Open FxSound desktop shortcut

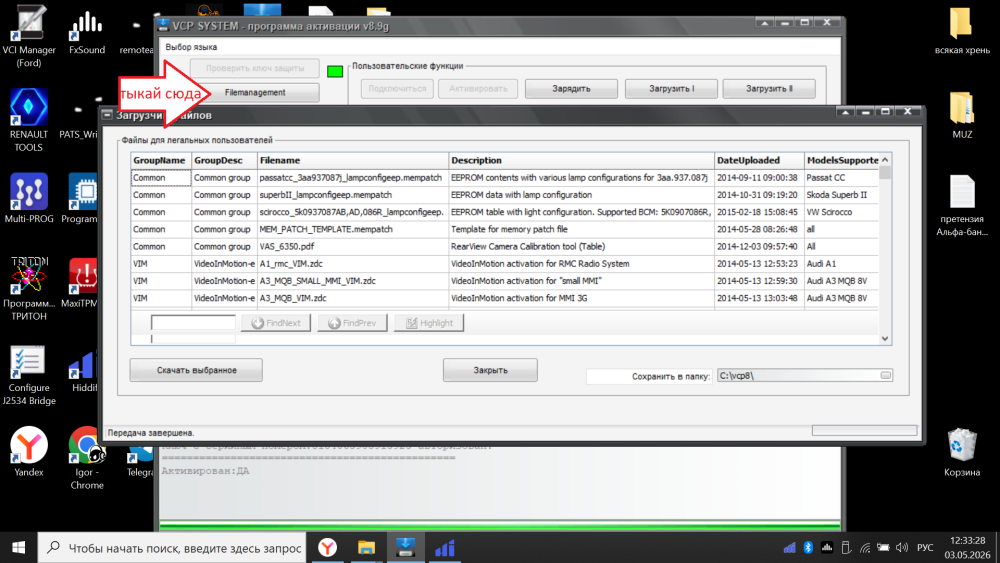[87, 33]
